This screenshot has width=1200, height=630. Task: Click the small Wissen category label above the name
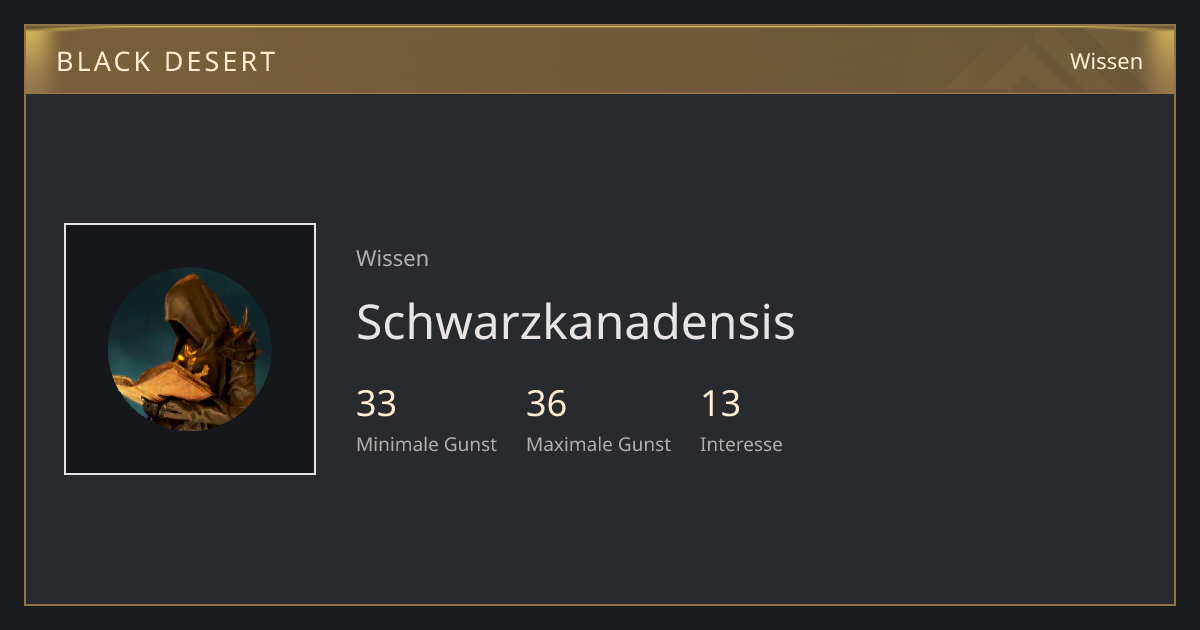tap(392, 258)
